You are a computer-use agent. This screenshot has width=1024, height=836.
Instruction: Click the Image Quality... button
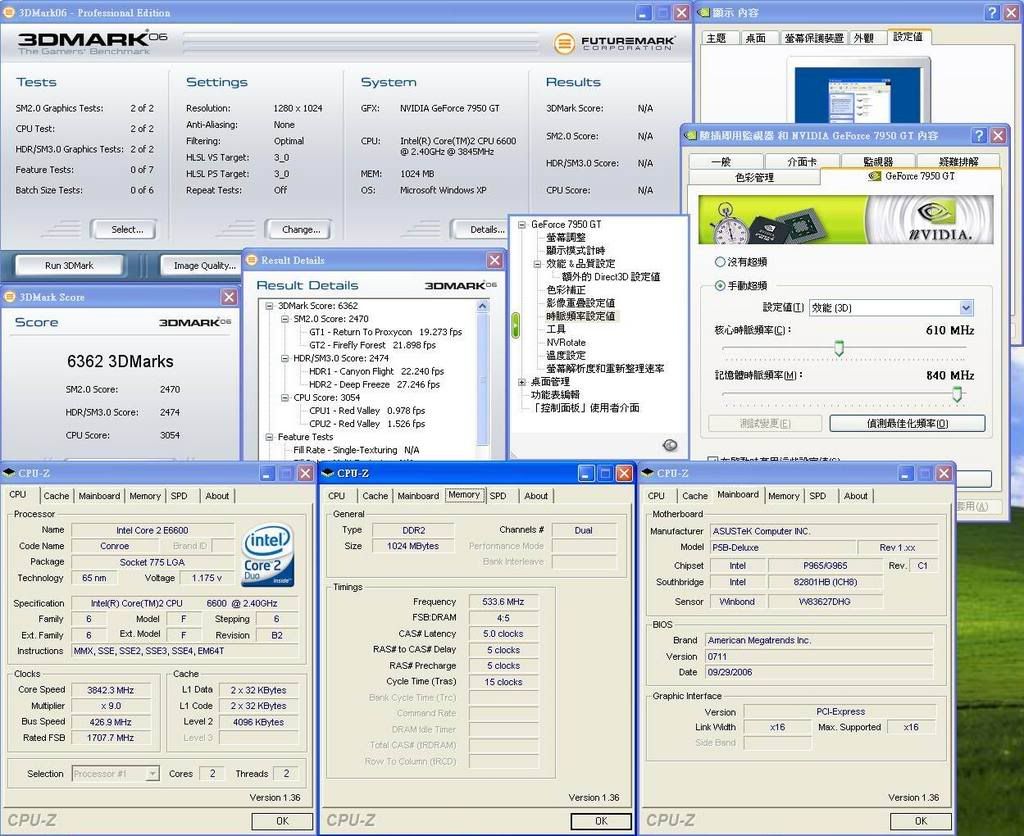pyautogui.click(x=202, y=265)
